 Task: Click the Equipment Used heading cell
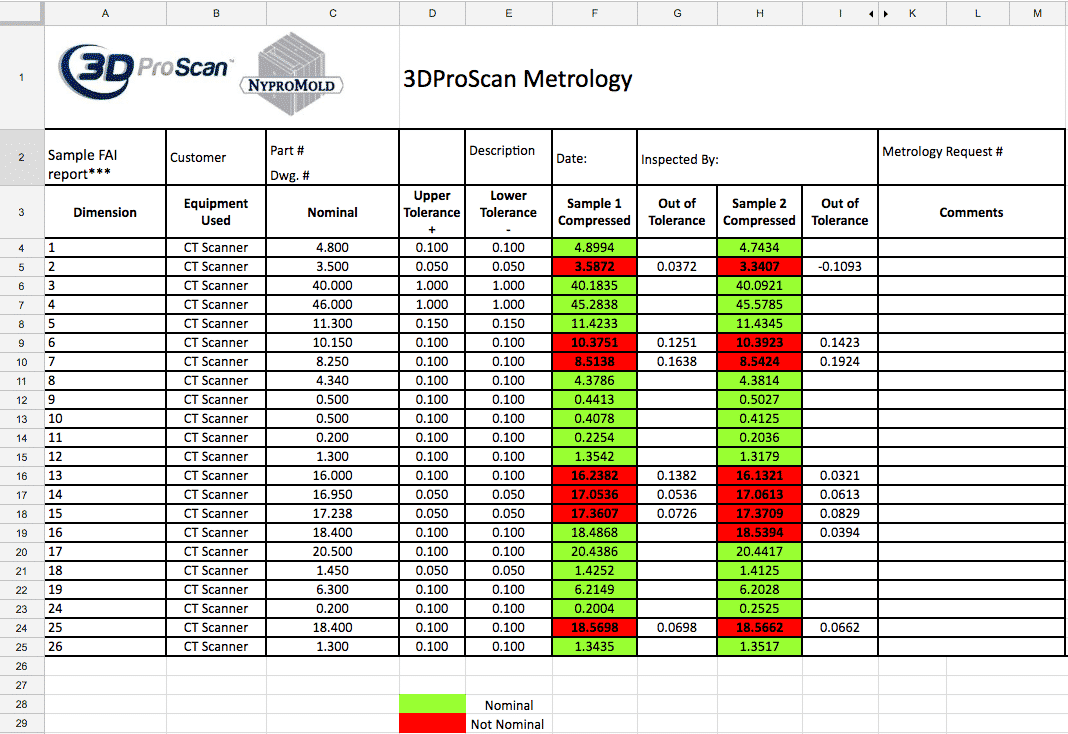coord(216,212)
